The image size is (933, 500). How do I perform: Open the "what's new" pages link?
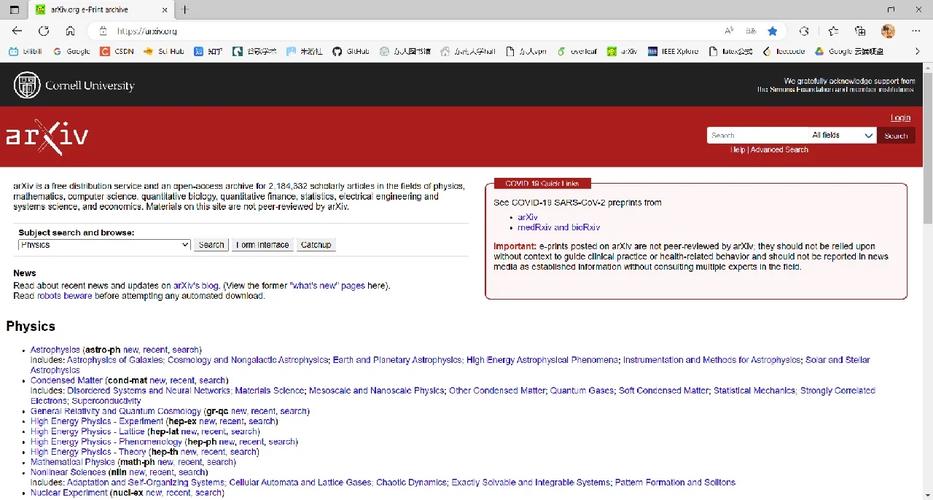pyautogui.click(x=327, y=286)
